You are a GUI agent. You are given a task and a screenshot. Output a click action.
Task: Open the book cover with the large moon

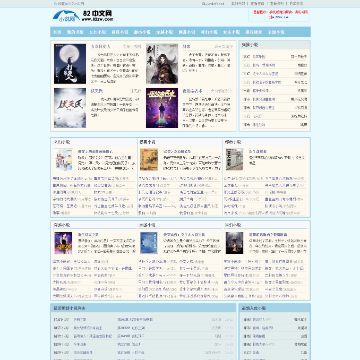pyautogui.click(x=70, y=64)
